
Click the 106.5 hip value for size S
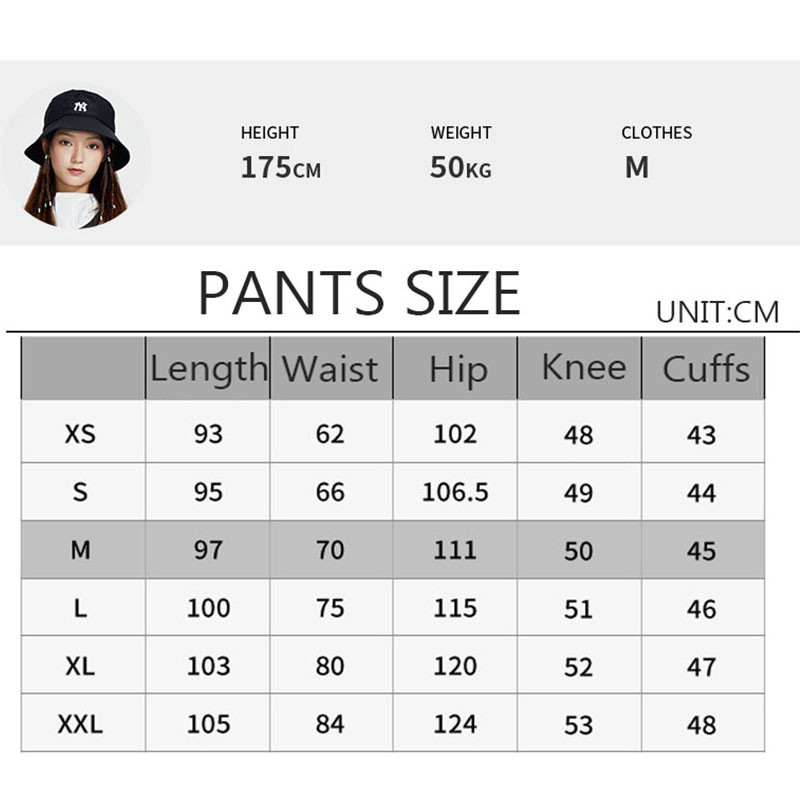(x=455, y=492)
